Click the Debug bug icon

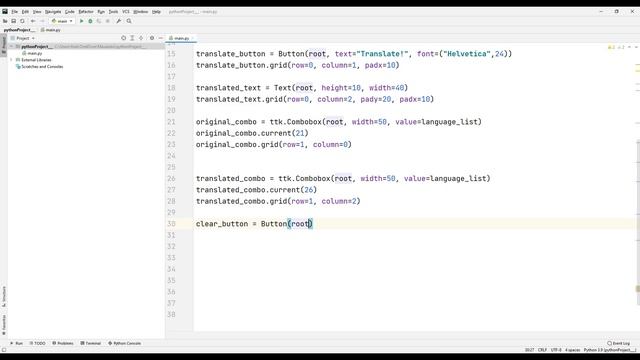pos(90,21)
